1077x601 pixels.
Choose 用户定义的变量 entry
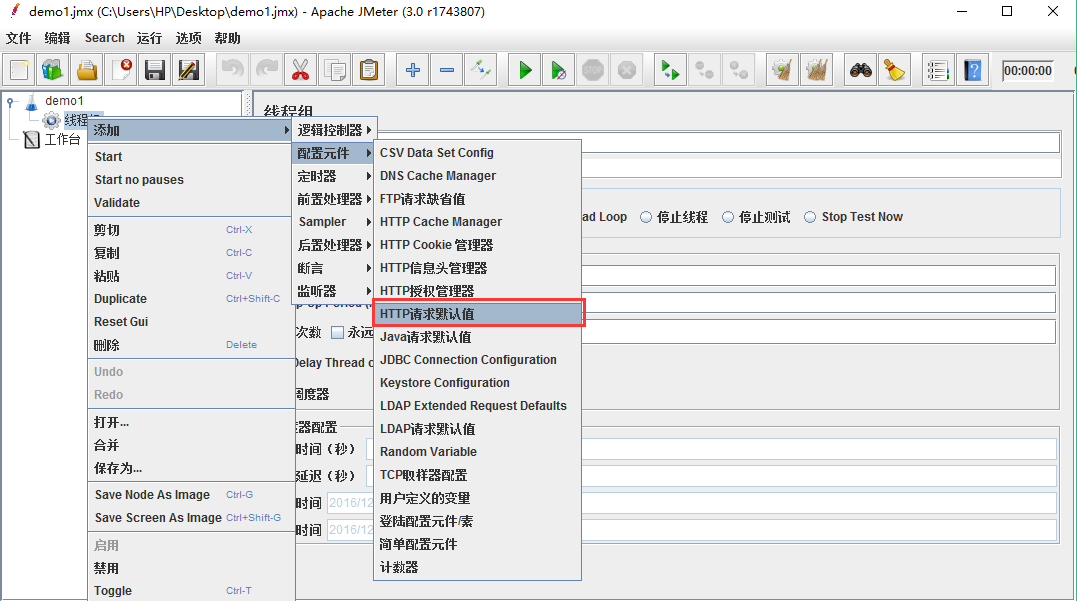coord(477,498)
